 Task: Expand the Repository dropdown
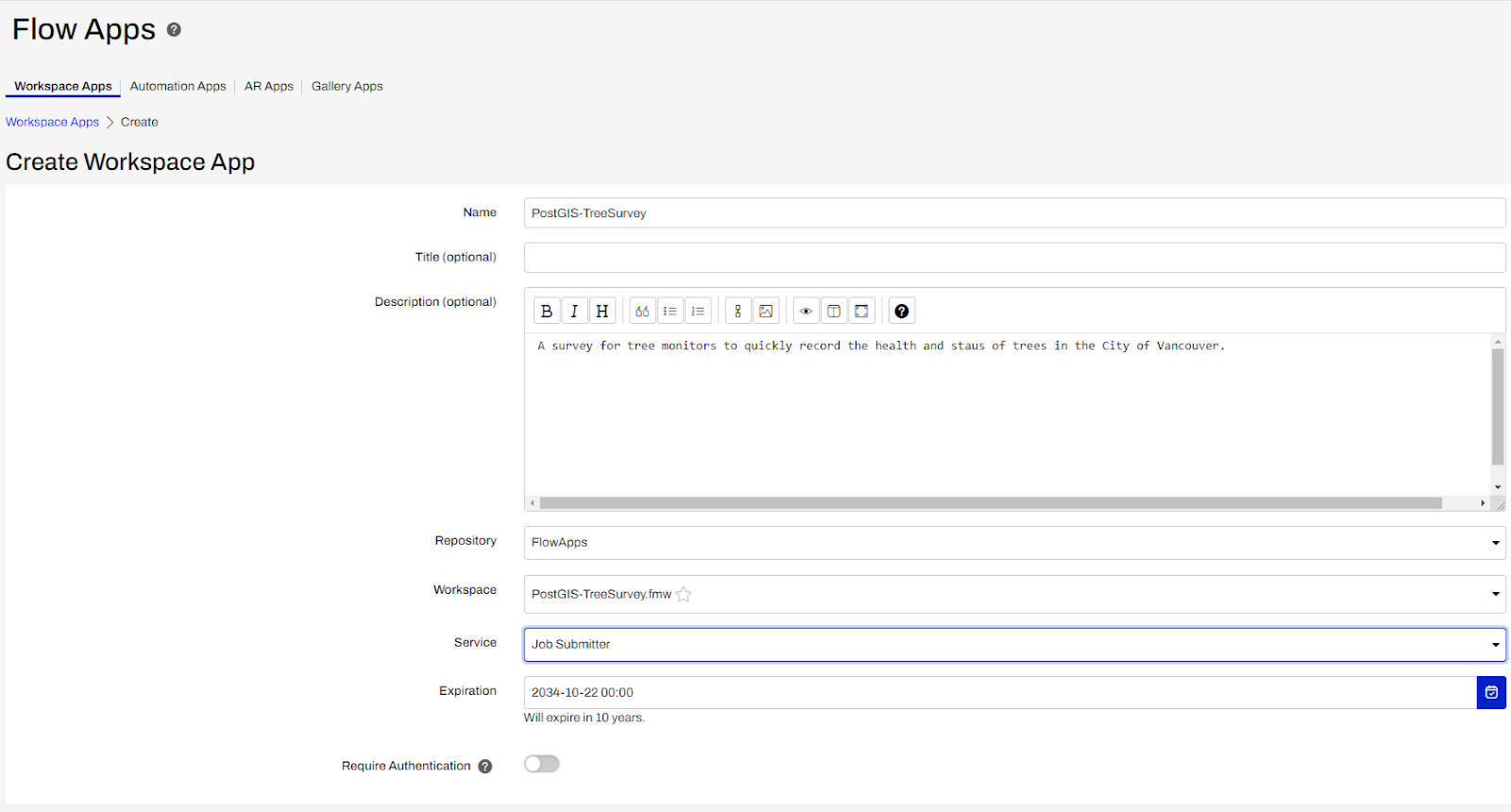[x=1014, y=543]
